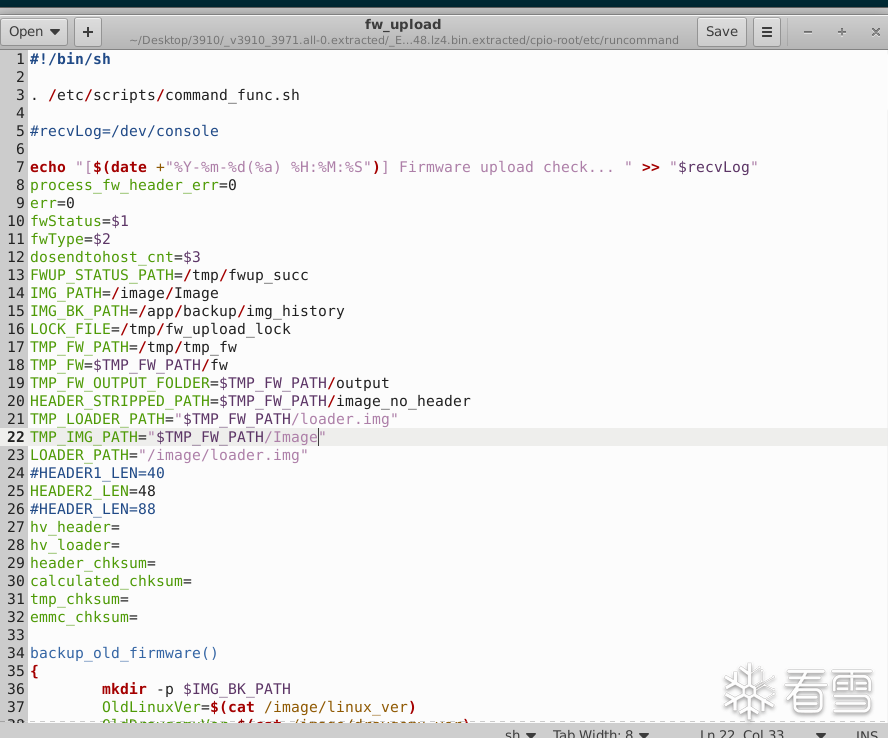
Task: Click the mkdir -p $IMG_BK_PATH line
Action: pyautogui.click(x=196, y=689)
